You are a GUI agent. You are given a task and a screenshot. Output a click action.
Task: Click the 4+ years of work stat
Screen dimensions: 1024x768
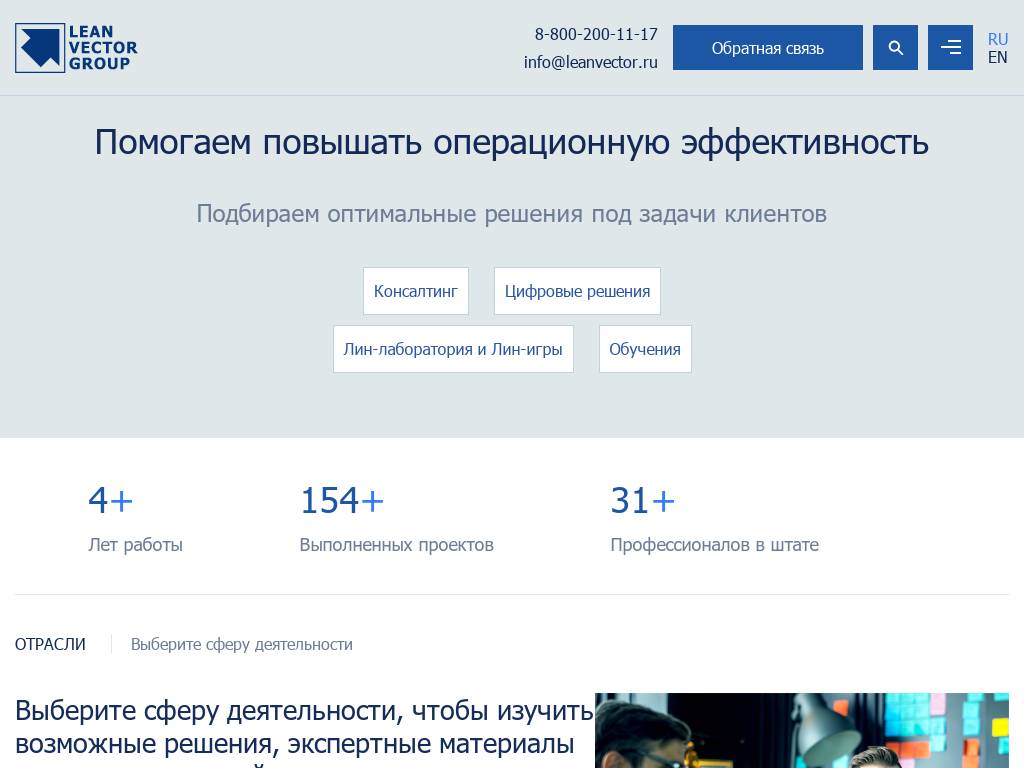(111, 500)
